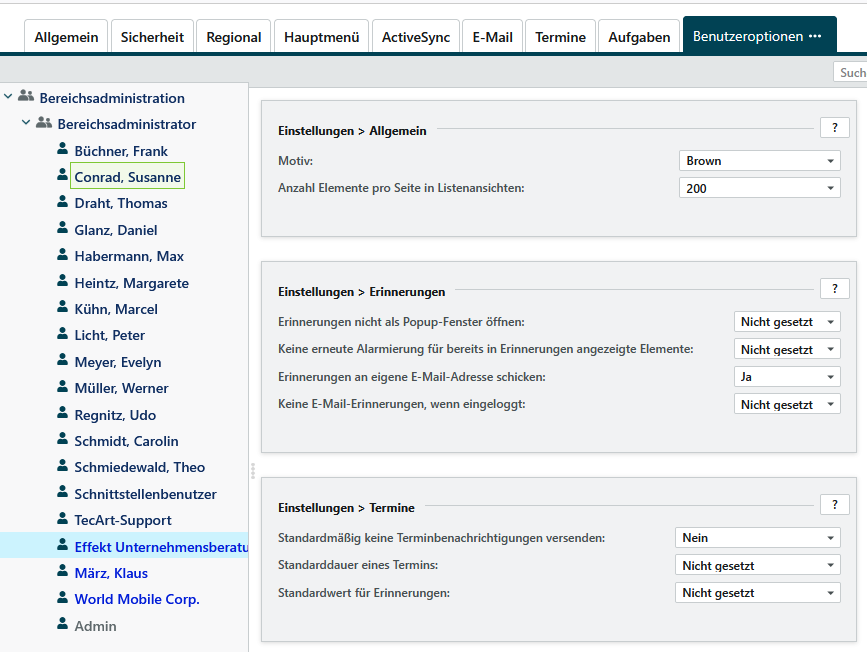
Task: Open the Anzahl Elemente pro Seite dropdown
Action: (759, 188)
